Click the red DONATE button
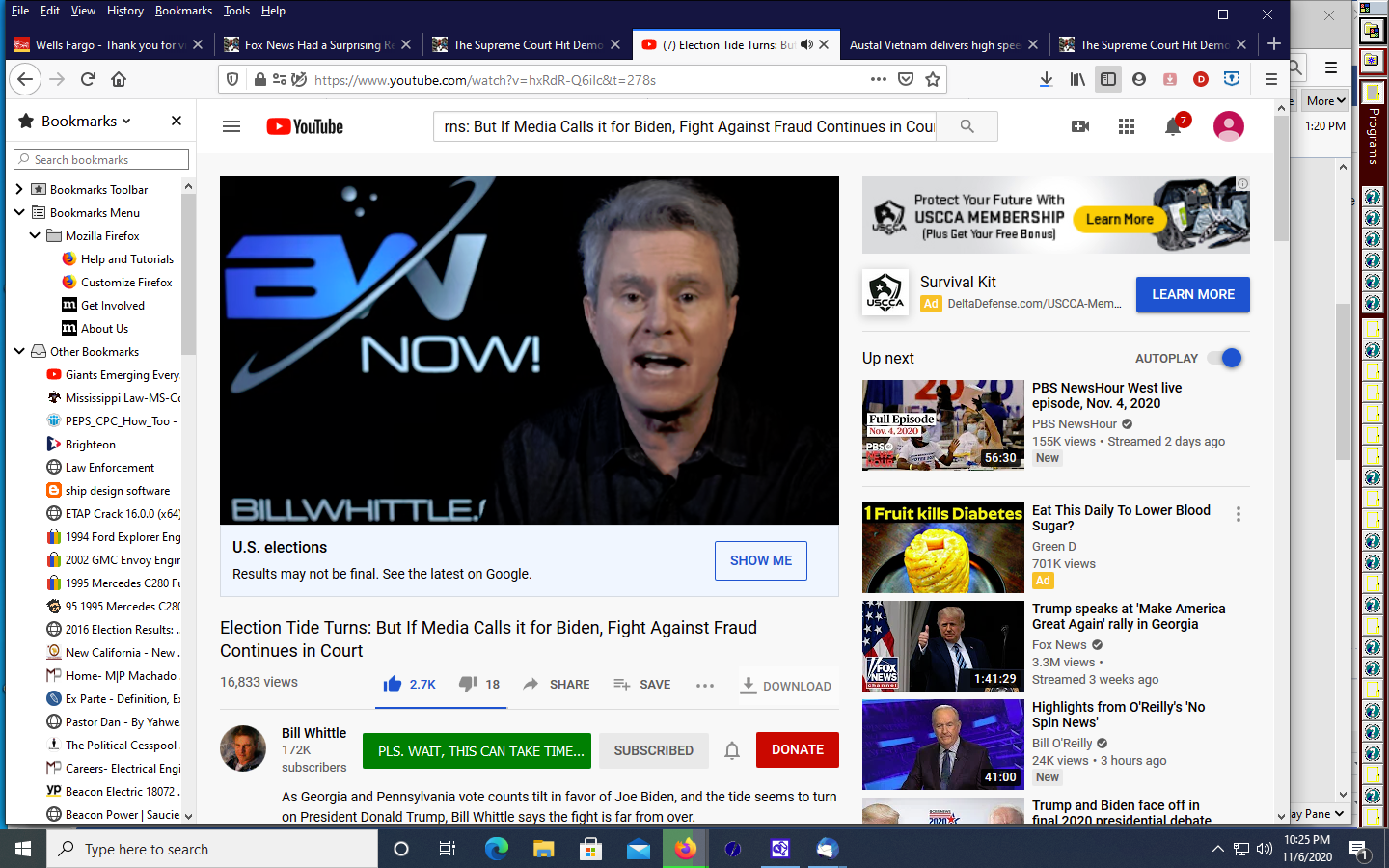Image resolution: width=1389 pixels, height=868 pixels. [798, 749]
